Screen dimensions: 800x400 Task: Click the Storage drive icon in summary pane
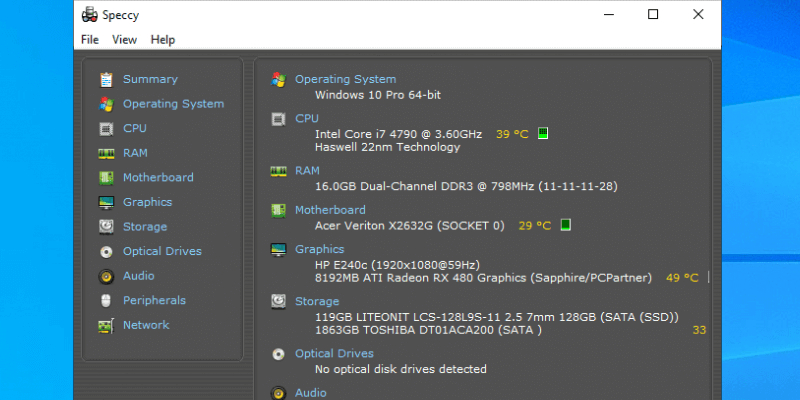pyautogui.click(x=279, y=302)
